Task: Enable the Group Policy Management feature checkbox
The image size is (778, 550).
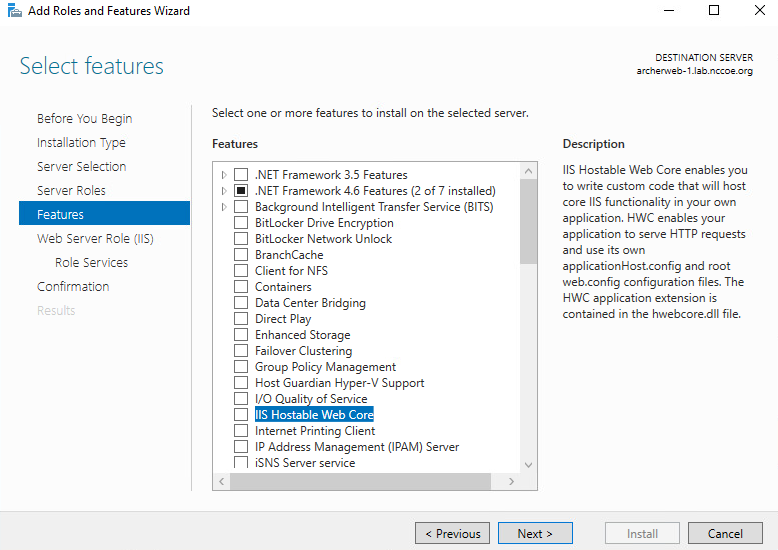Action: click(241, 367)
